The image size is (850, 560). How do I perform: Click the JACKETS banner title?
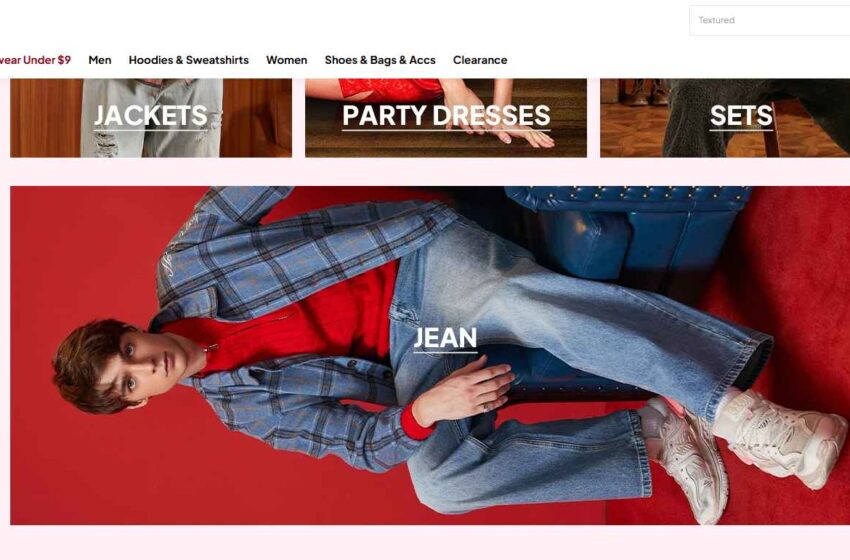click(151, 115)
